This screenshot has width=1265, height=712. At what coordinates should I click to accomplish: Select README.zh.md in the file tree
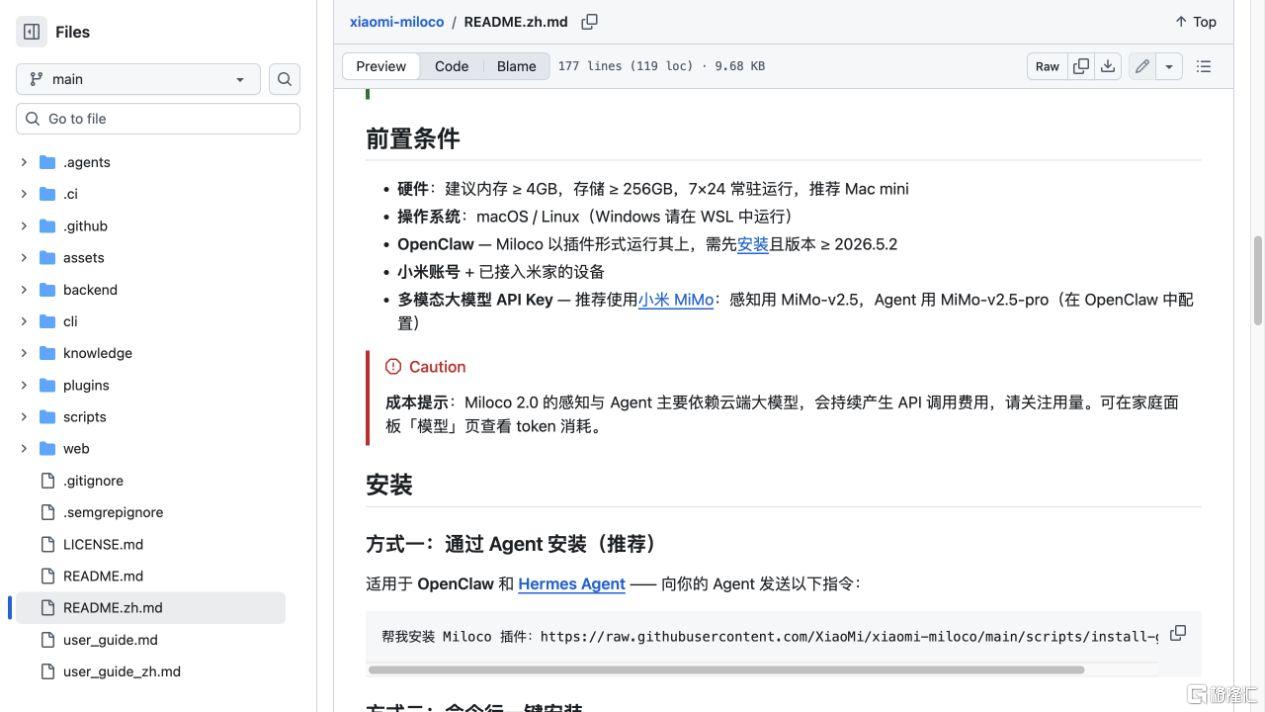[x=150, y=608]
